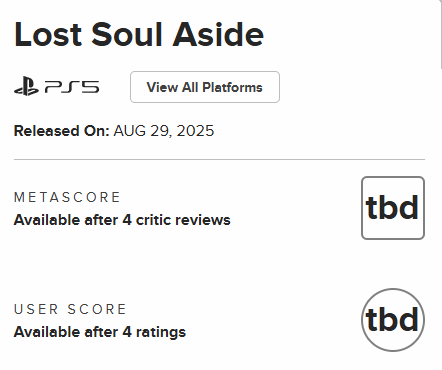Screen dimensions: 442x370
Task: Select the PS5 wordmark logo
Action: pos(72,87)
